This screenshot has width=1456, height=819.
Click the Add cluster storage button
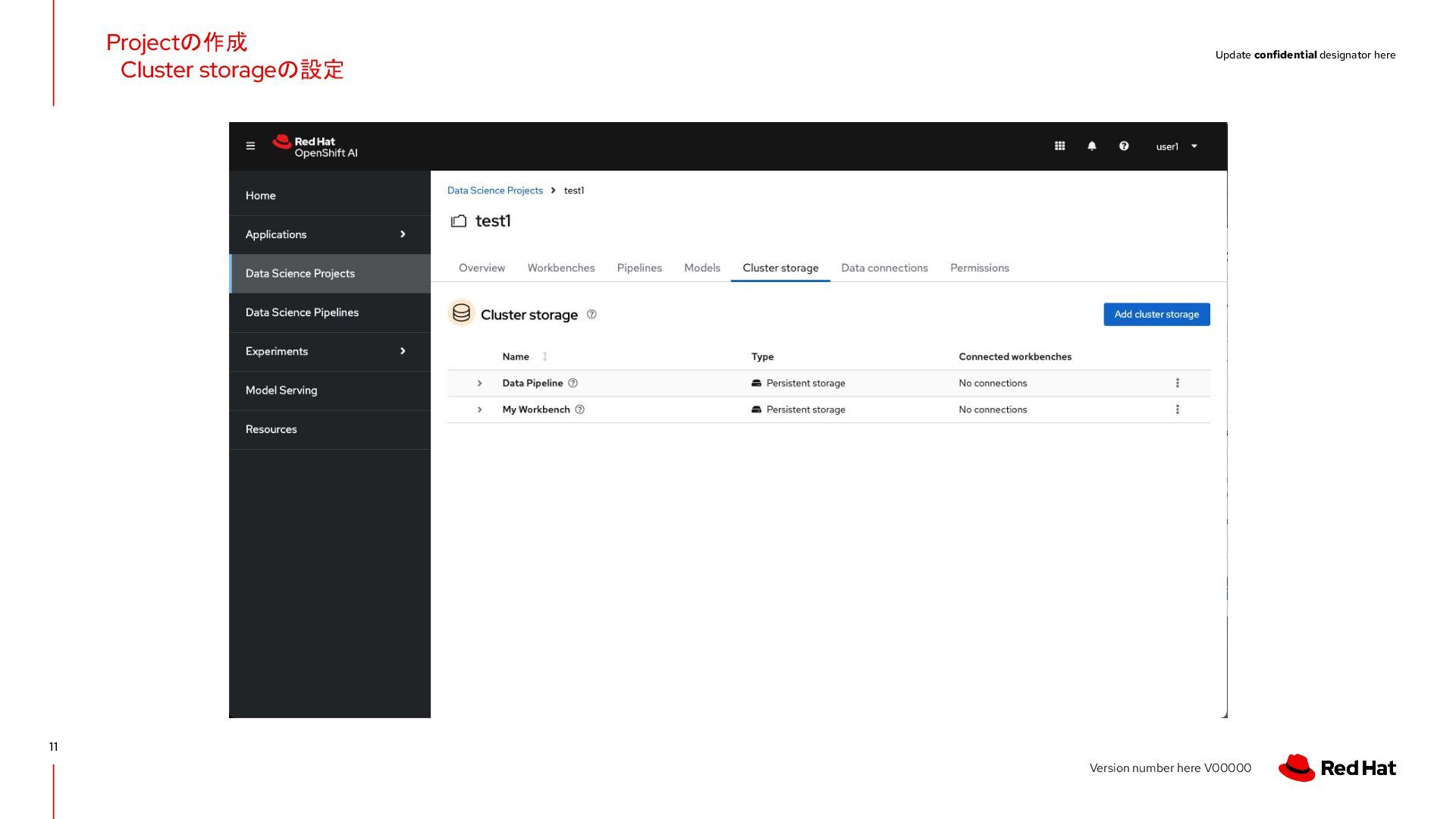tap(1156, 314)
